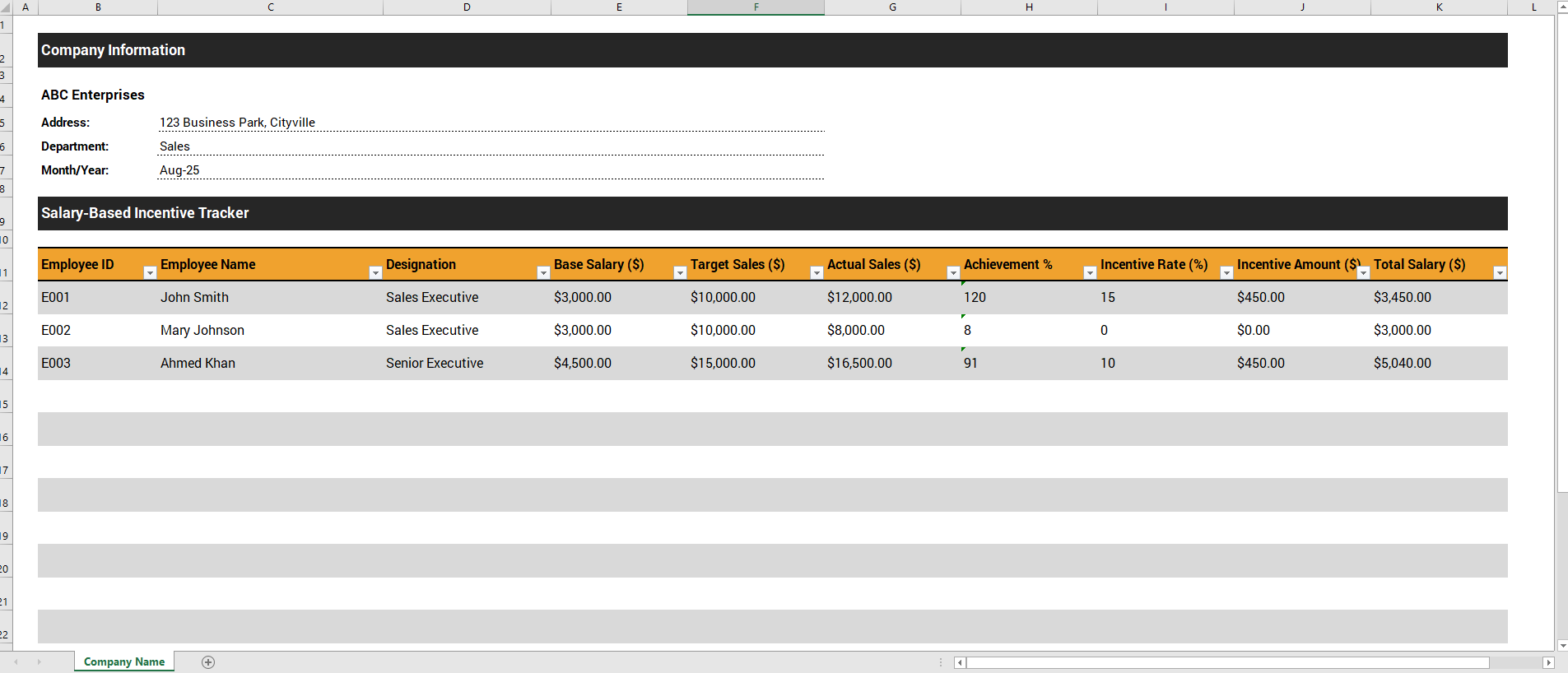This screenshot has height=673, width=1568.
Task: Select column J header
Action: tap(1302, 7)
